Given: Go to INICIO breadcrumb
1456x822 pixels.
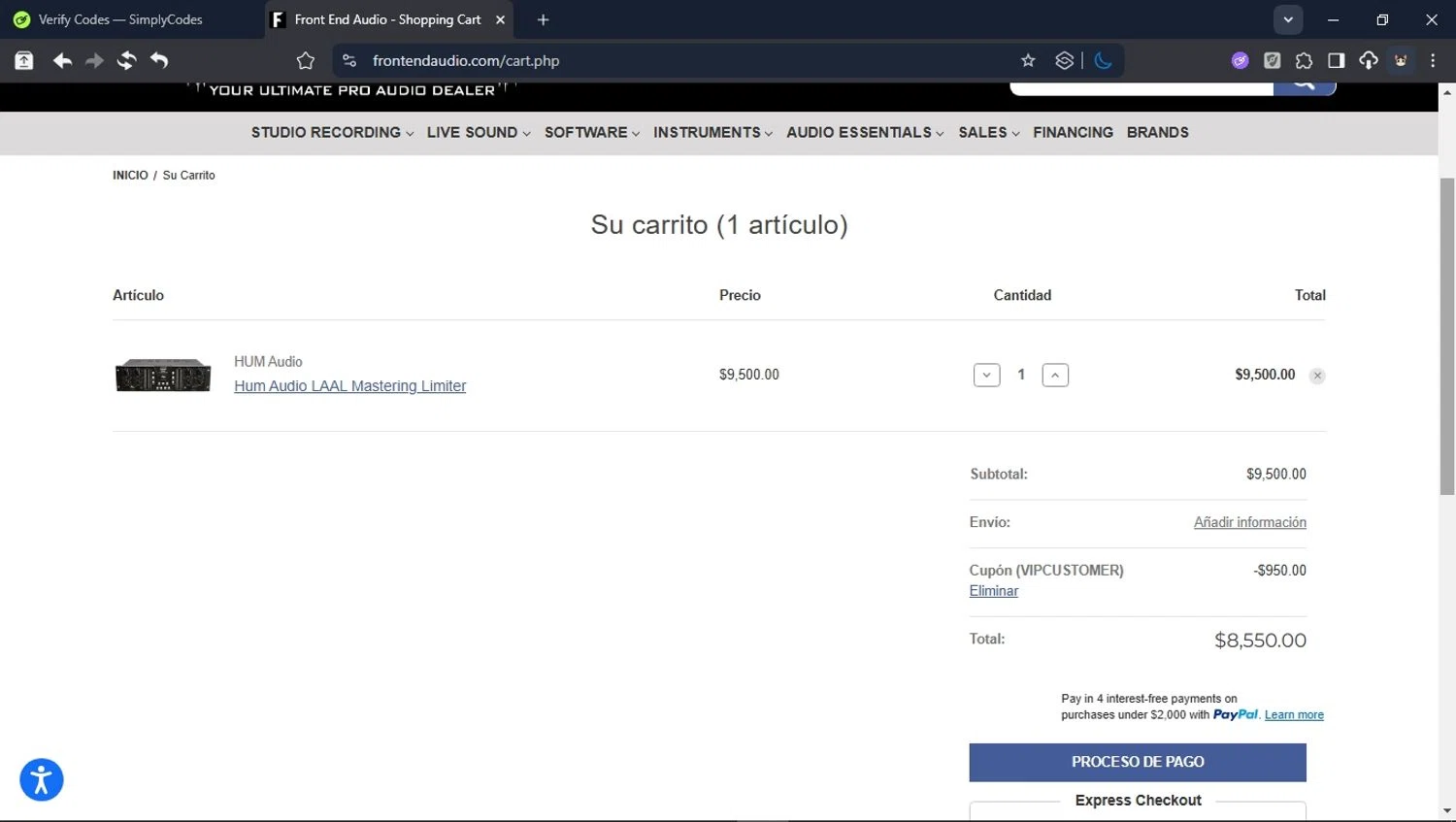Looking at the screenshot, I should (130, 175).
